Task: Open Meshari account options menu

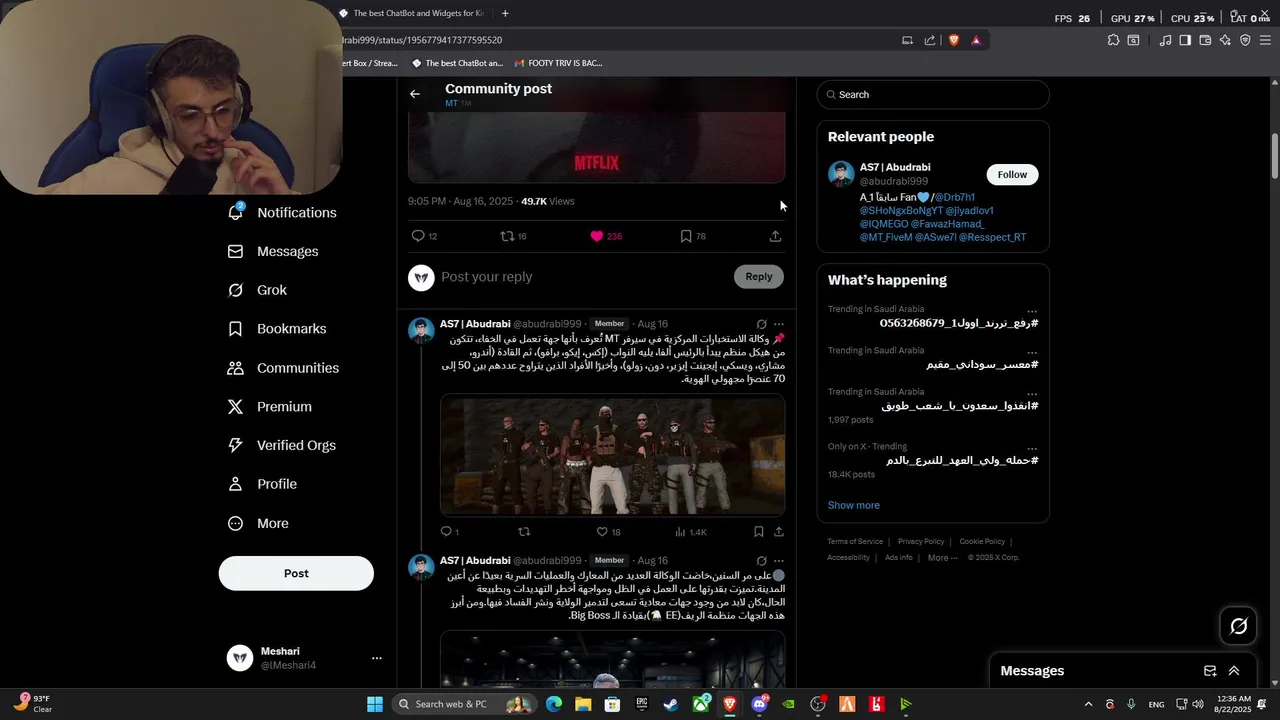Action: [377, 658]
